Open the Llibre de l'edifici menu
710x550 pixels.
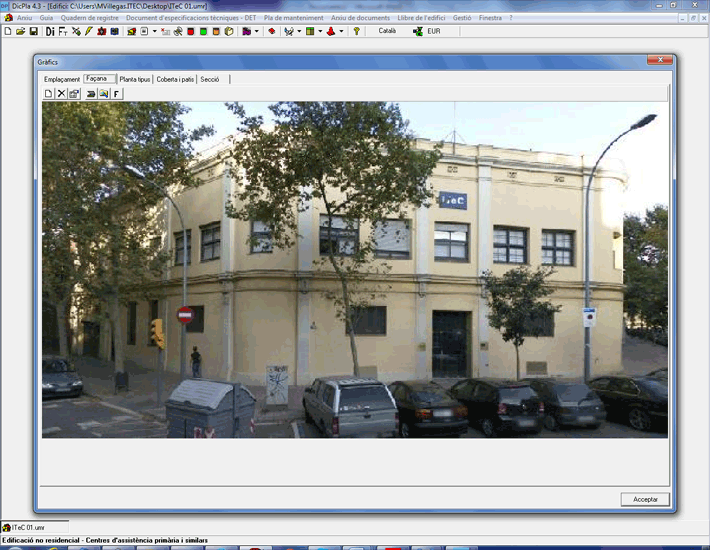(421, 18)
